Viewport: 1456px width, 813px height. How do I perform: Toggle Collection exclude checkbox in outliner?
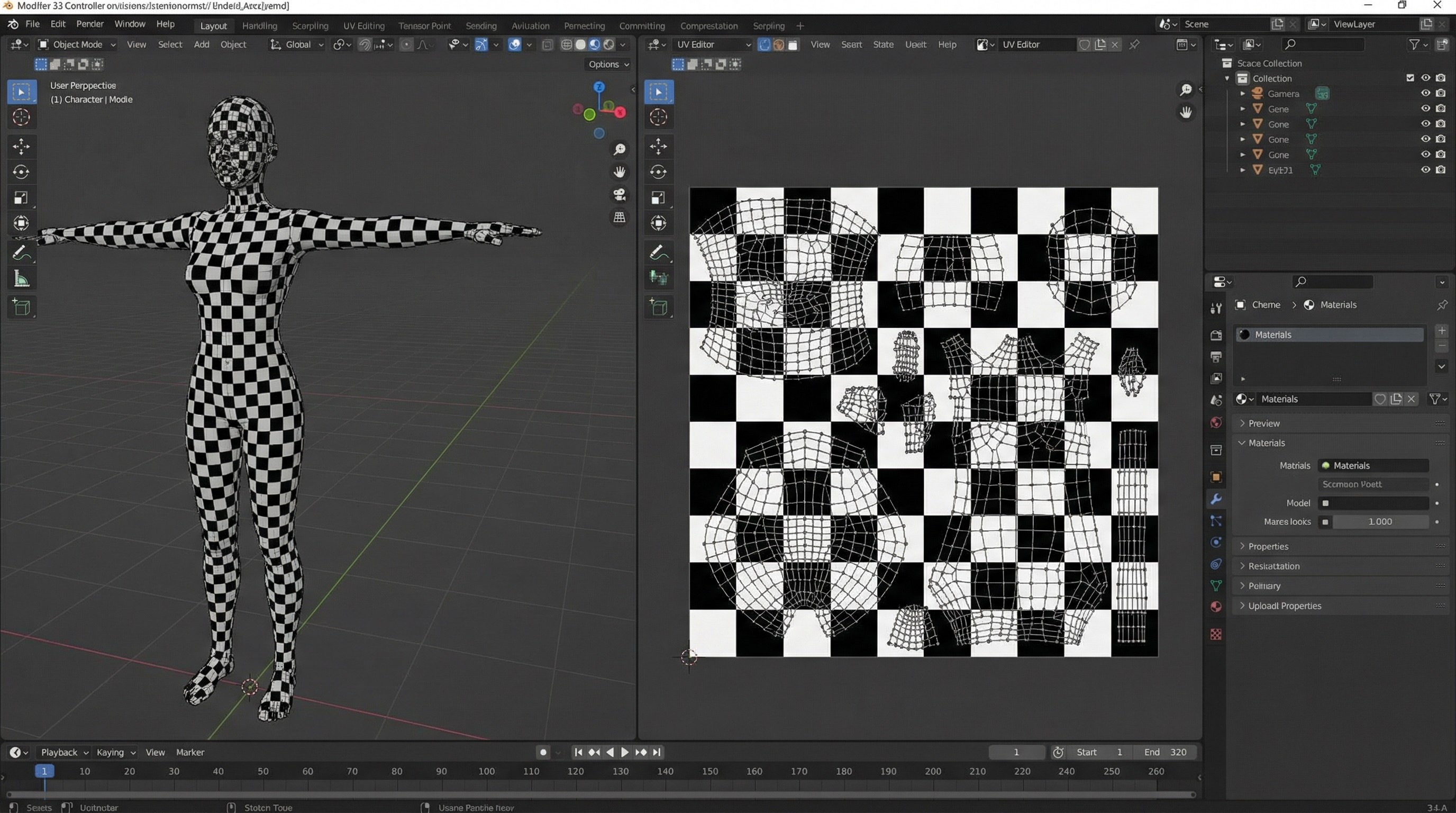[1409, 78]
